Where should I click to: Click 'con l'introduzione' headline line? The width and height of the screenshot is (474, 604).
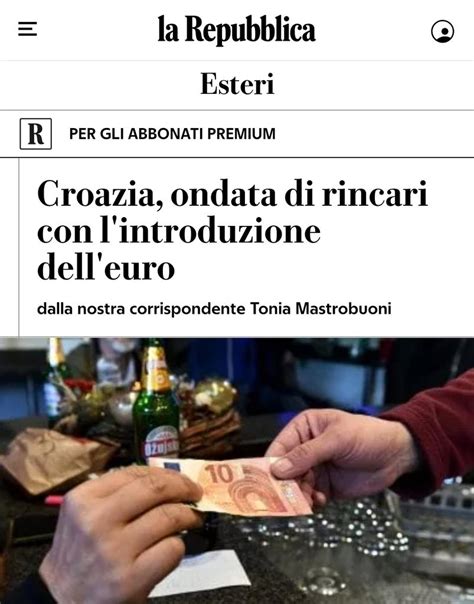pos(179,231)
